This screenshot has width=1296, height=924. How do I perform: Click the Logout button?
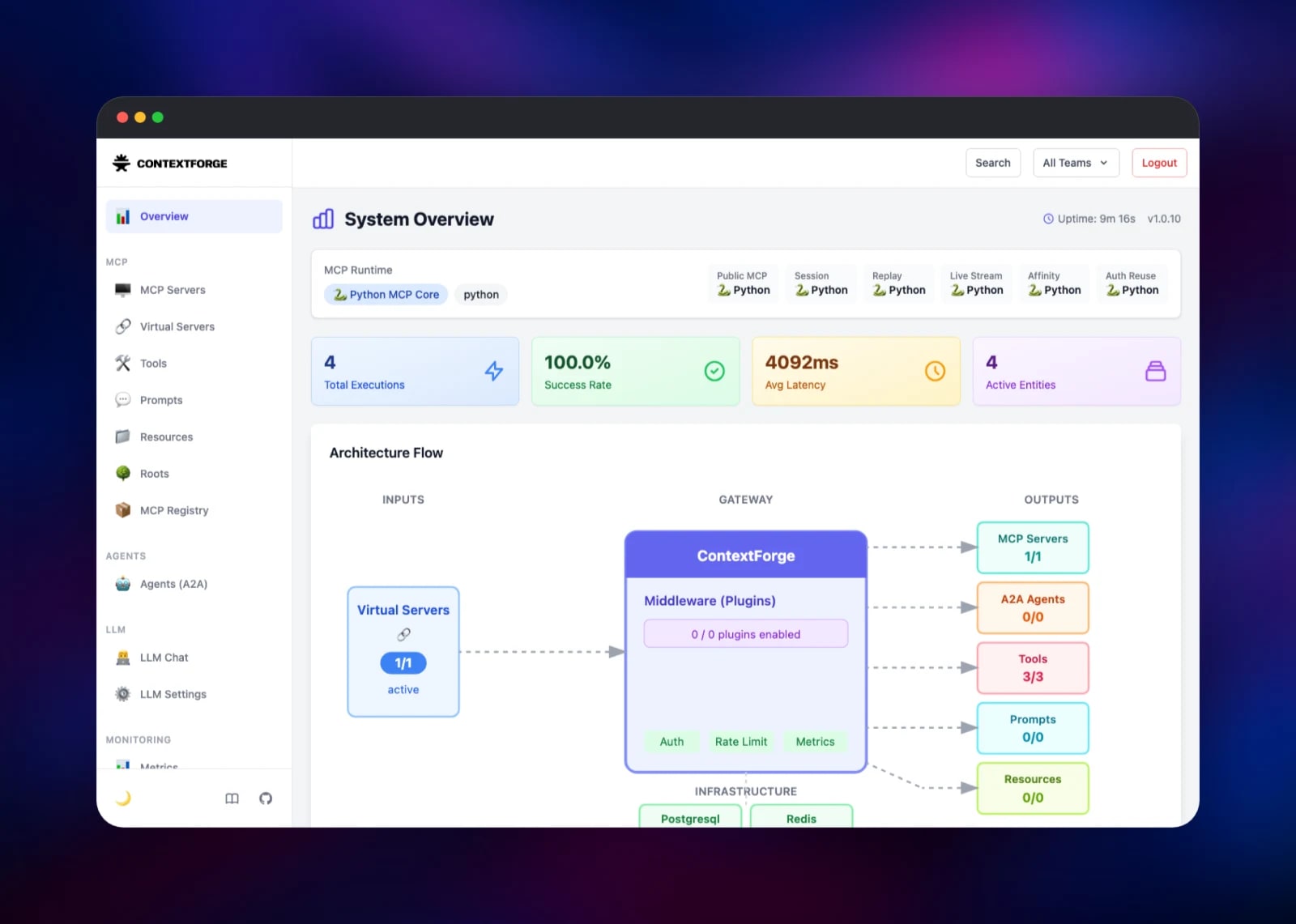1159,163
